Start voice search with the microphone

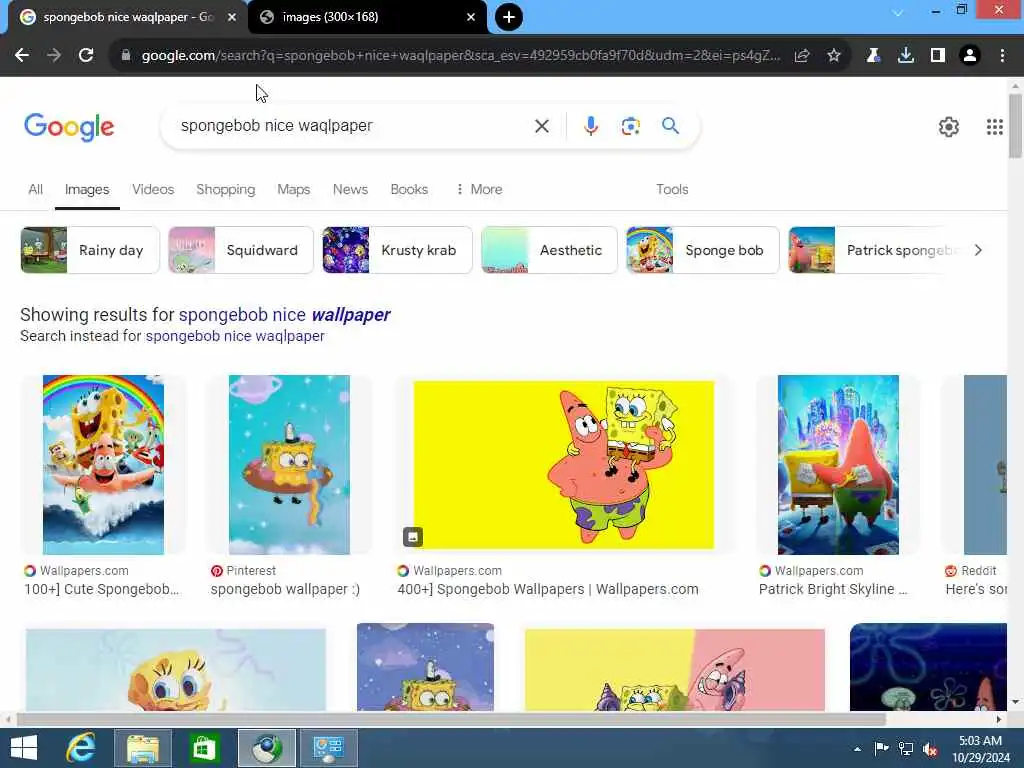click(590, 126)
